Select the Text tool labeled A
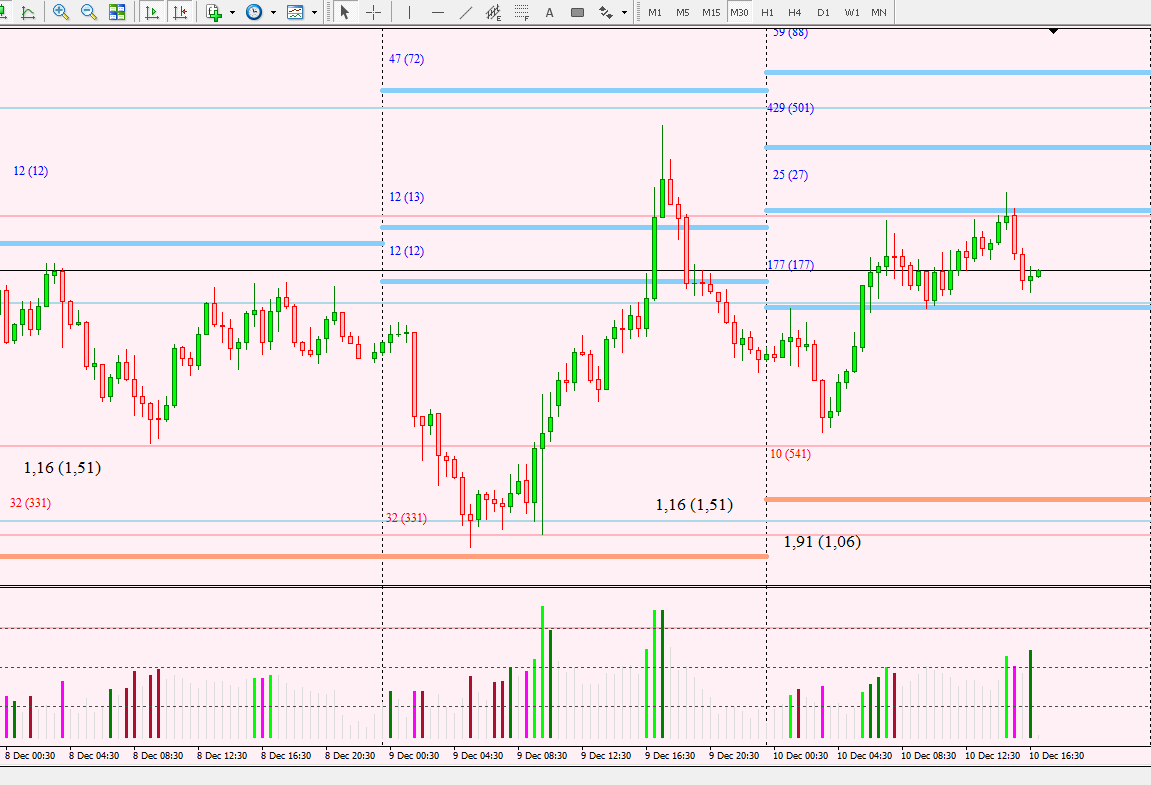Image resolution: width=1151 pixels, height=785 pixels. [x=549, y=12]
